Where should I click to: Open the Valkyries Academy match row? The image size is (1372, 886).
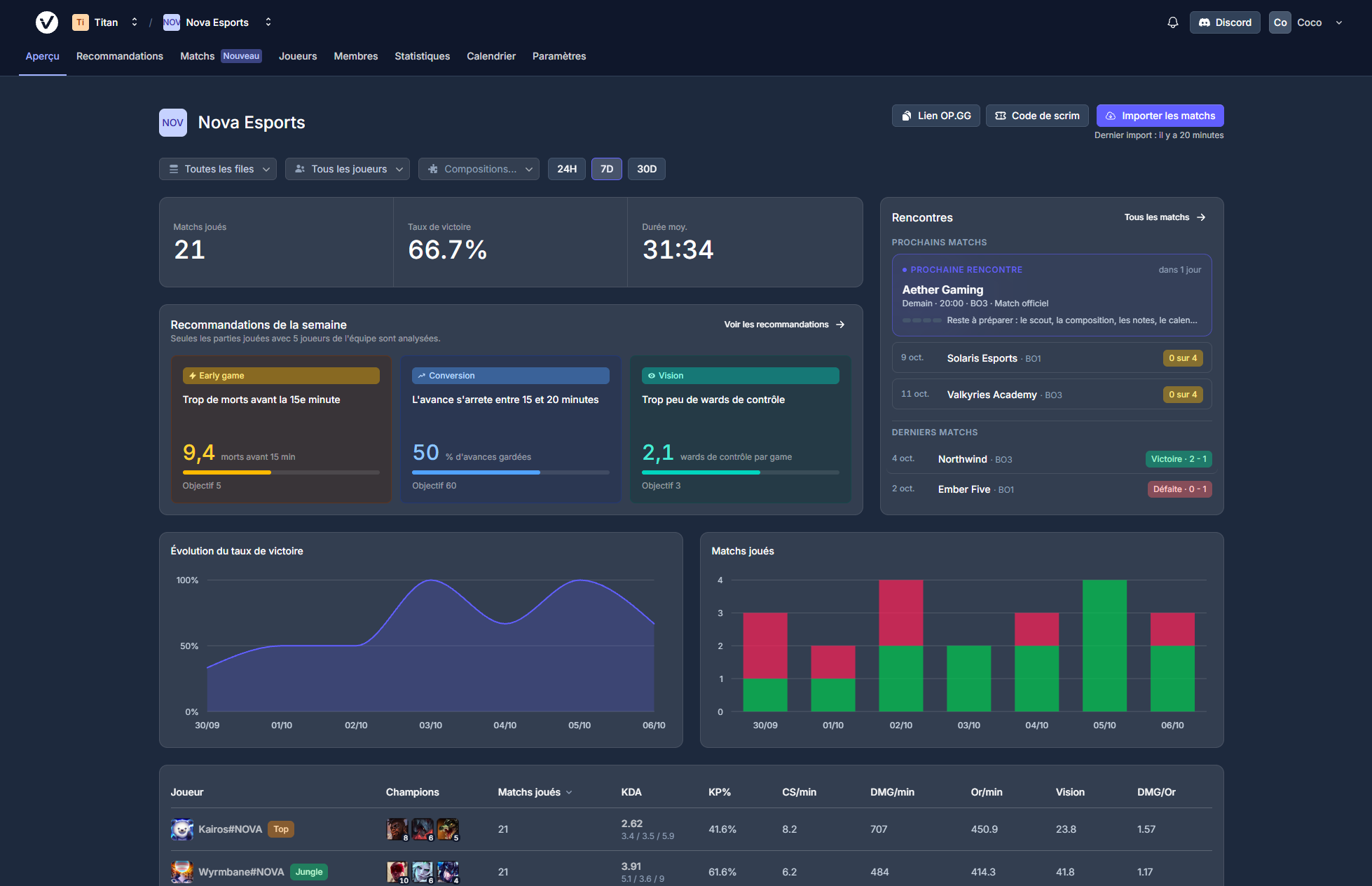coord(1052,395)
